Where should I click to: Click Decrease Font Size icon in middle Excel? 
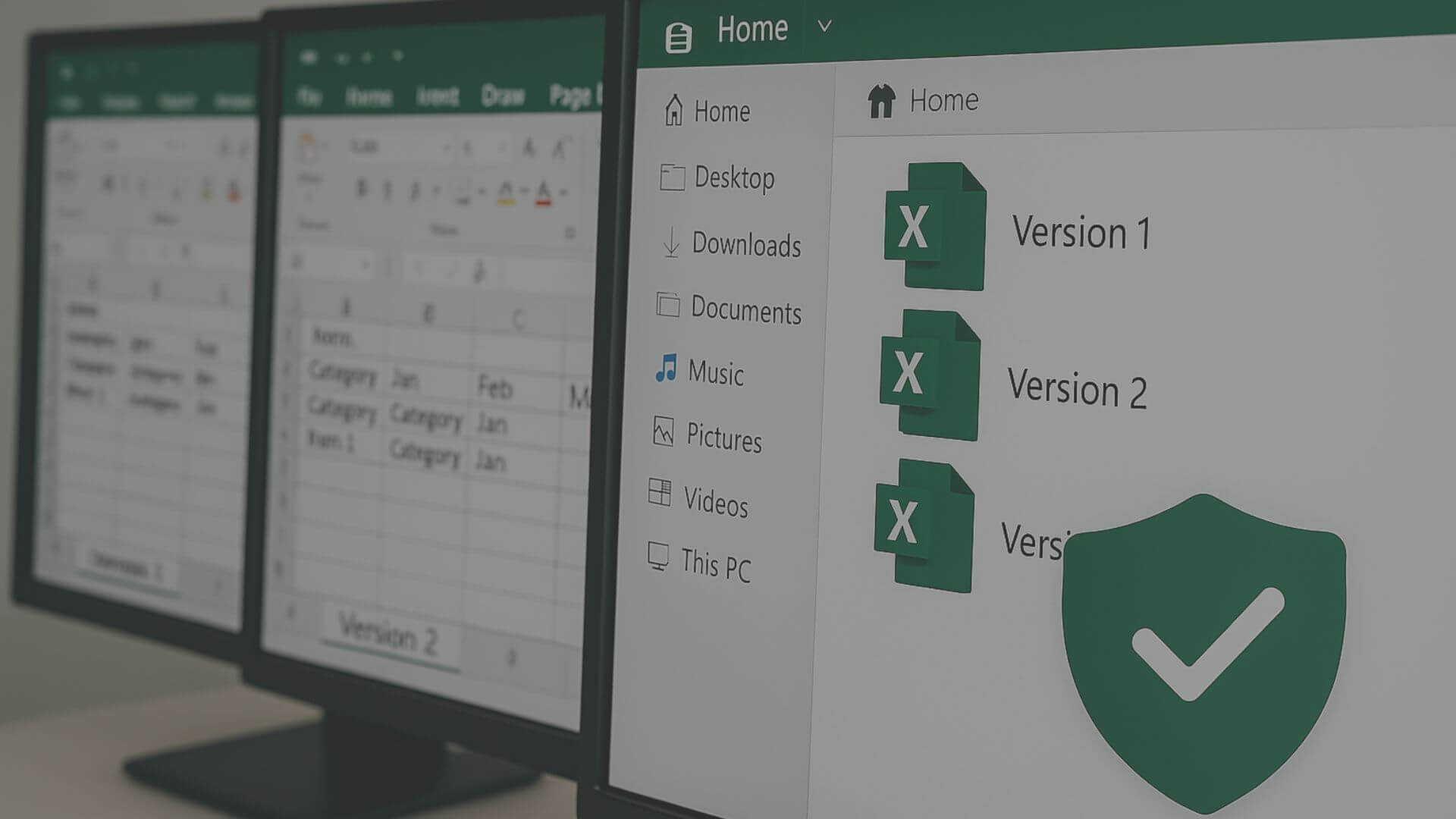click(x=560, y=147)
